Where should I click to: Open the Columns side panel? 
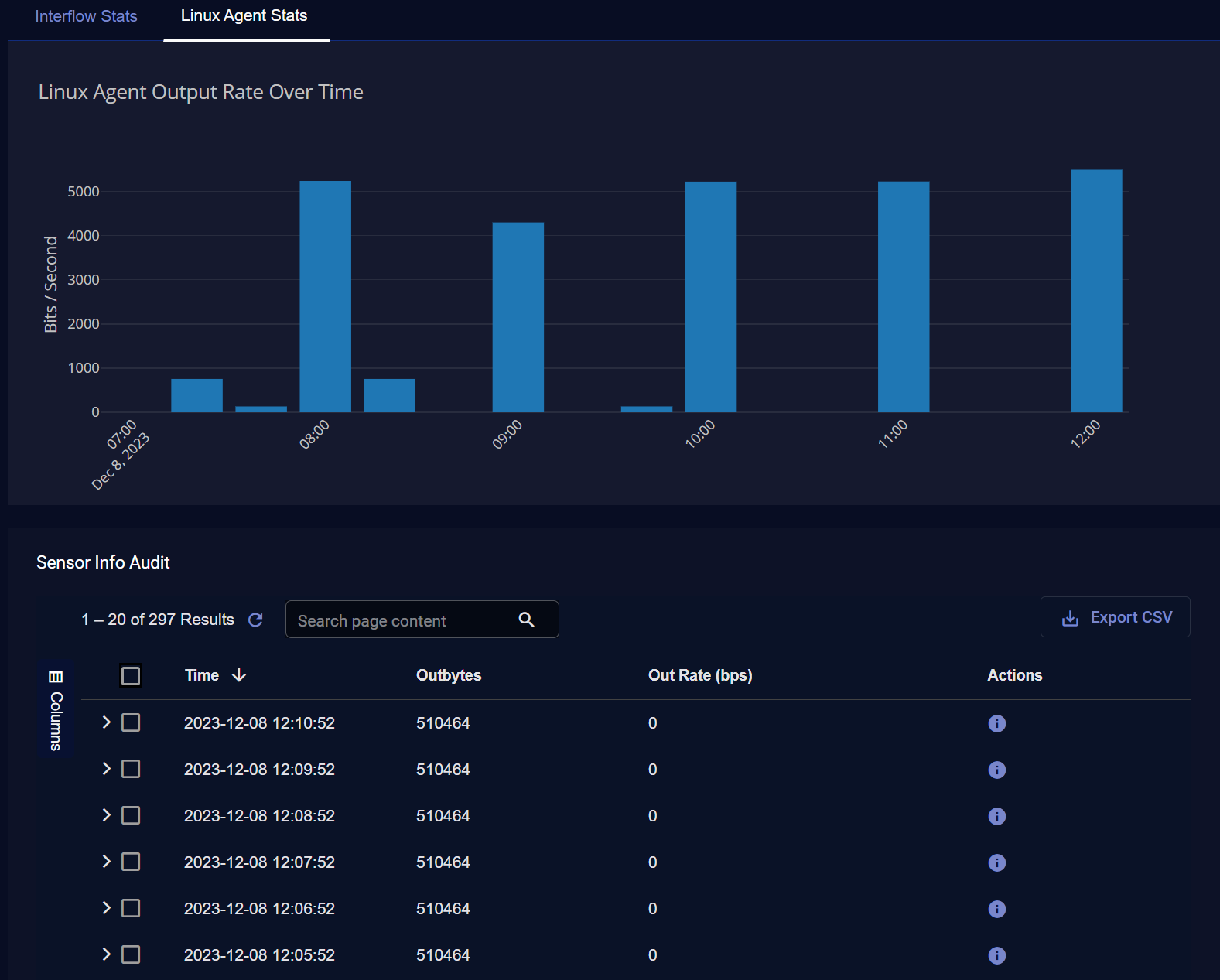point(56,709)
